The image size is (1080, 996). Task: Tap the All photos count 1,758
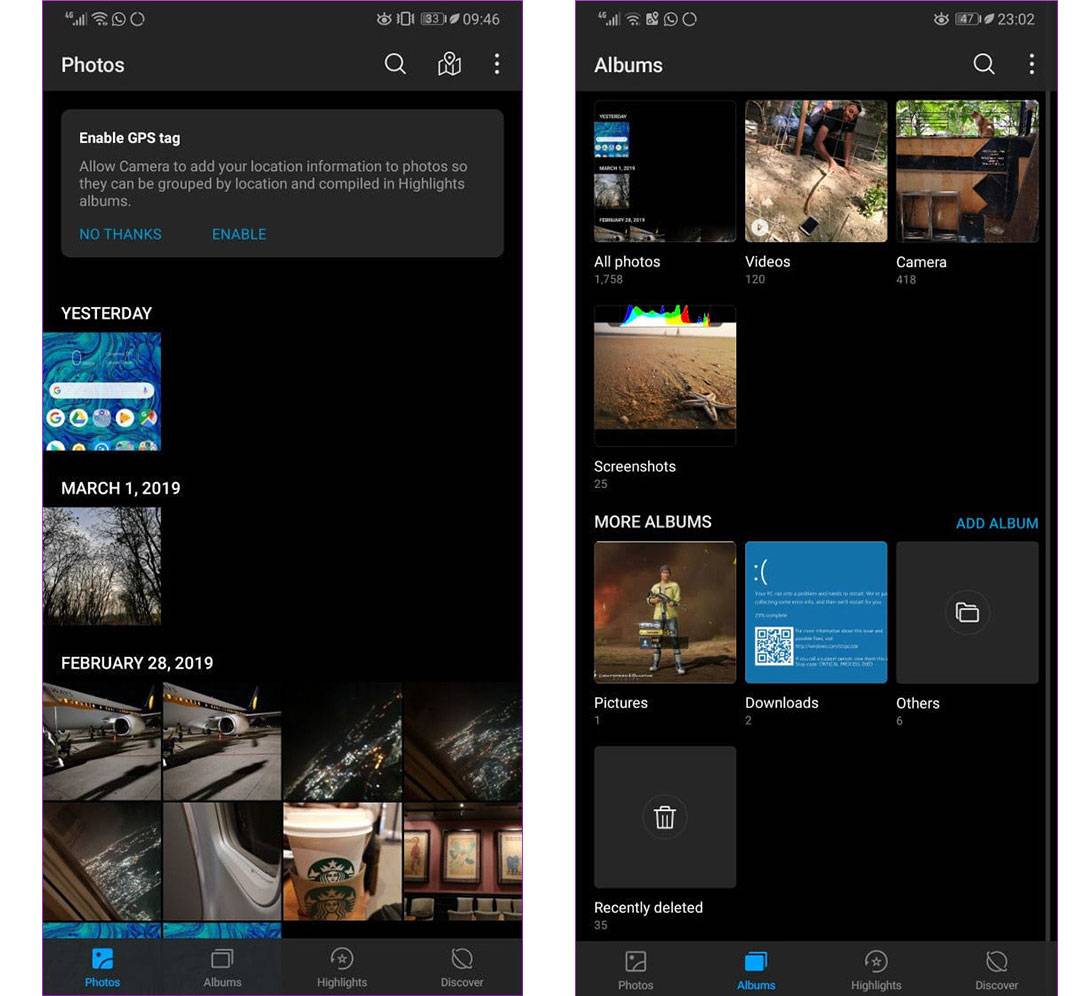pos(608,279)
